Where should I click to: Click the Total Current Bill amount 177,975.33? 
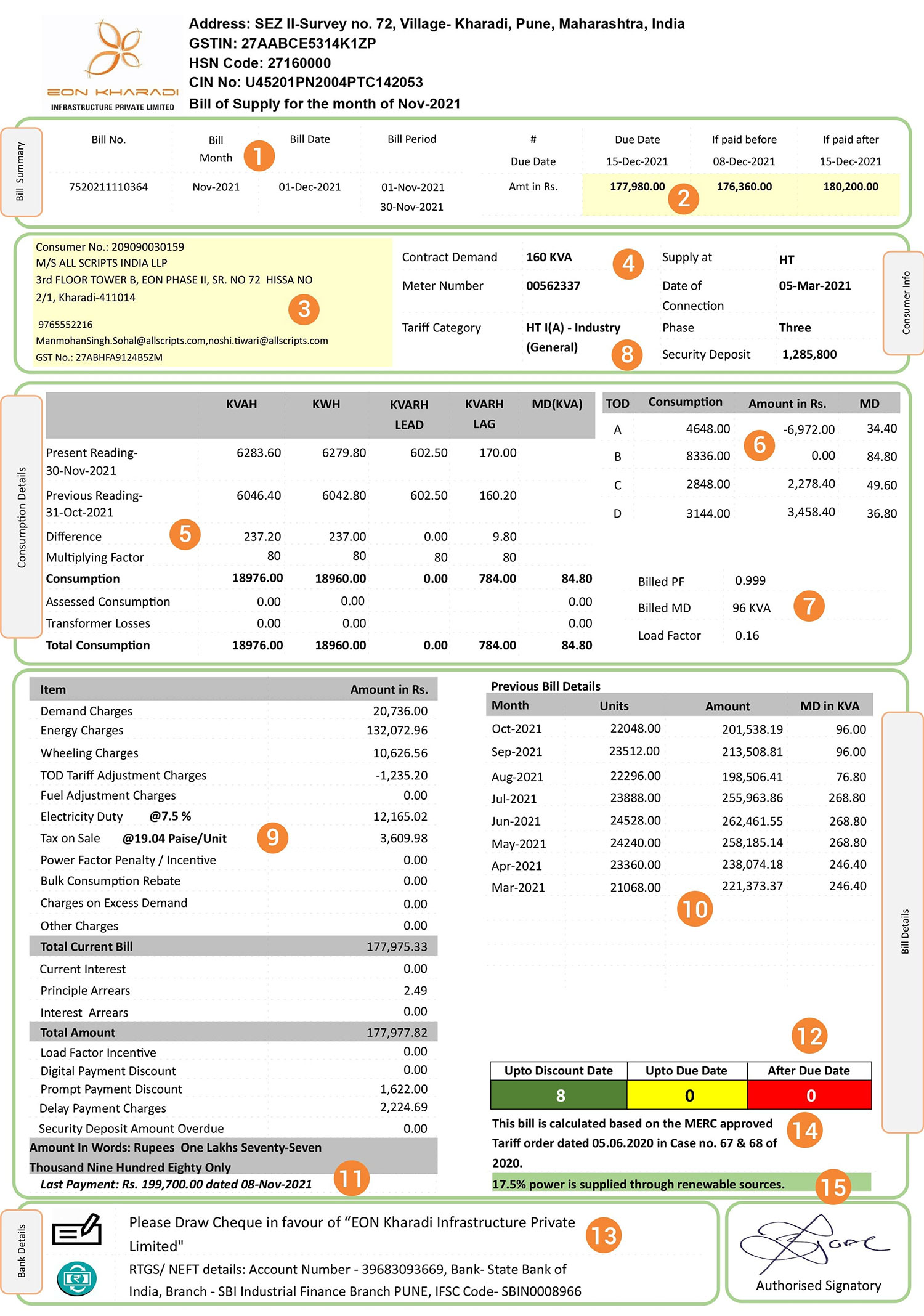coord(397,946)
